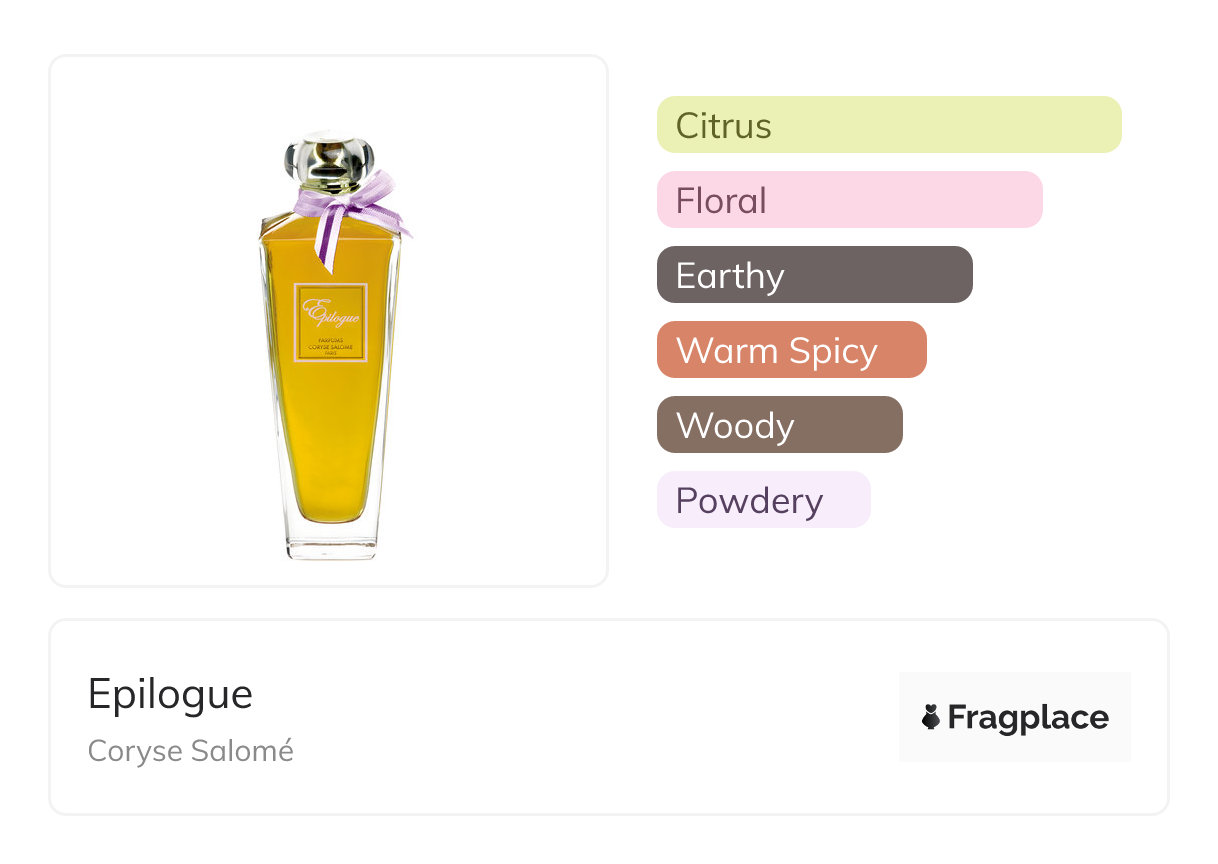Pick the orange Warm Spicy accord bar
Image resolution: width=1218 pixels, height=864 pixels.
pos(791,350)
